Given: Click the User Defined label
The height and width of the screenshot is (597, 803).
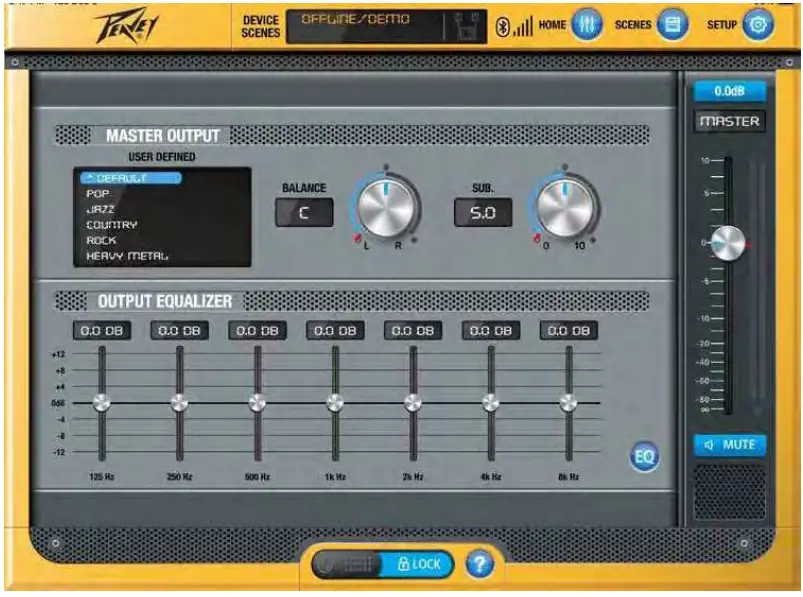Looking at the screenshot, I should coord(162,157).
